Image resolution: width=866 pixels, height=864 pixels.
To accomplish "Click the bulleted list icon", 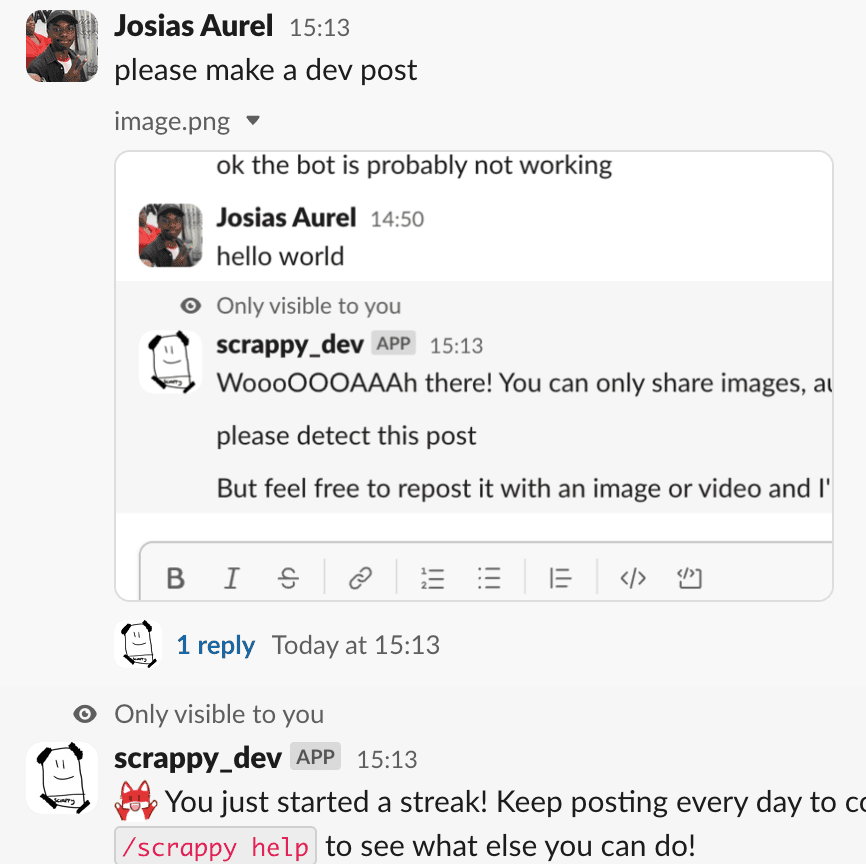I will click(x=489, y=578).
